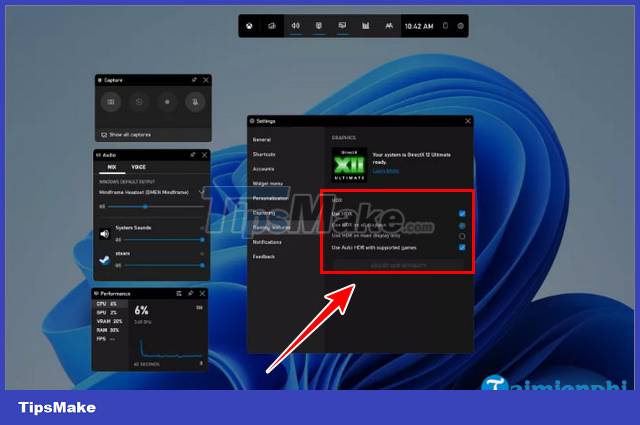Open the Xbox home button on Game Bar
Viewport: 640px width, 425px height.
click(249, 26)
